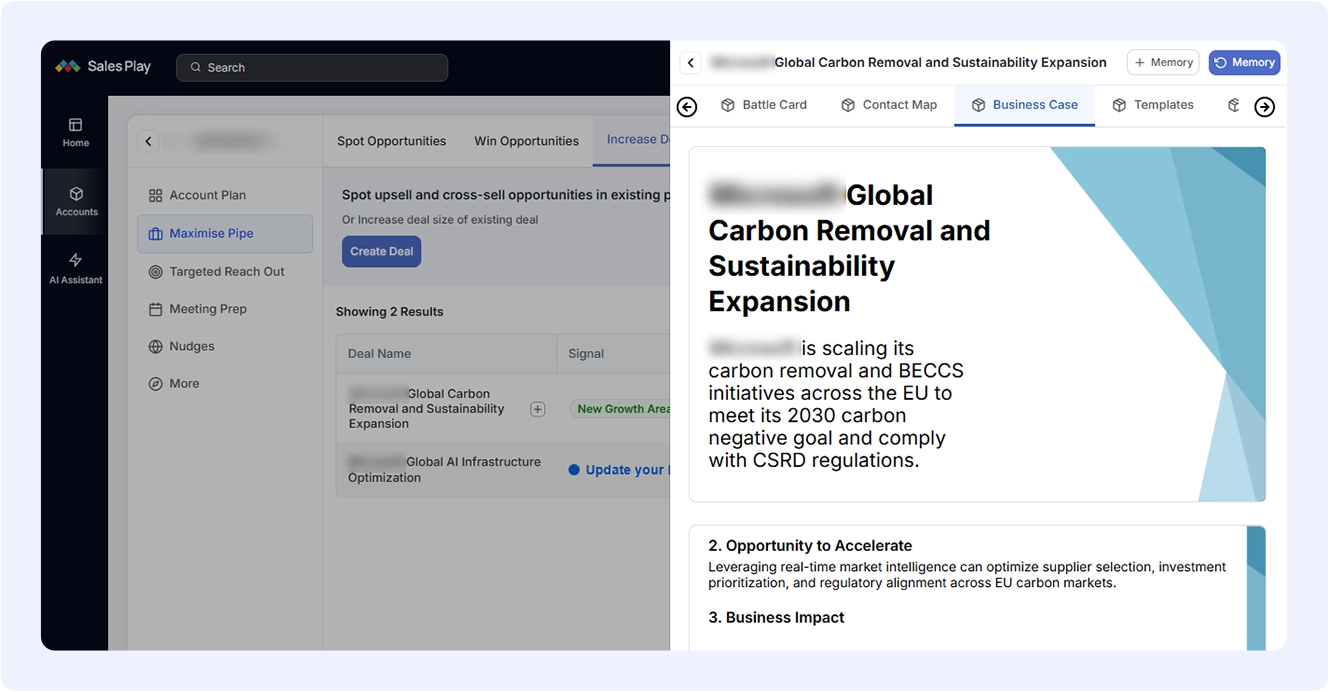Select the Templates tab
The image size is (1329, 692).
pos(1153,105)
